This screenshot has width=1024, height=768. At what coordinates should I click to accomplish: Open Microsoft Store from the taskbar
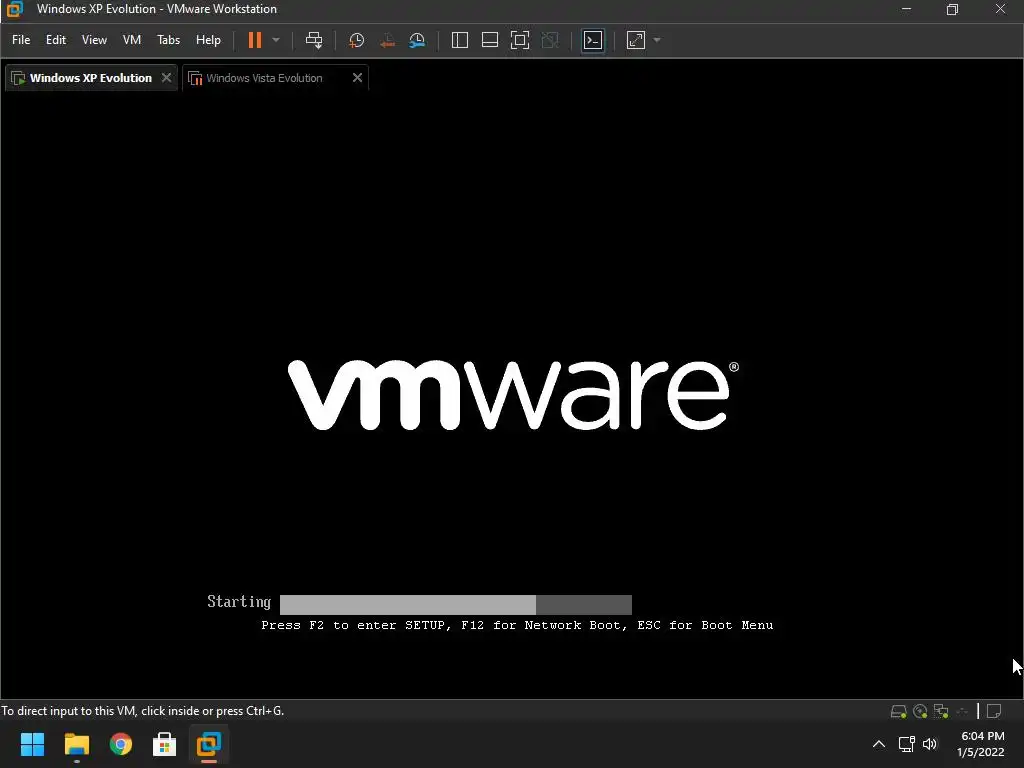(165, 744)
